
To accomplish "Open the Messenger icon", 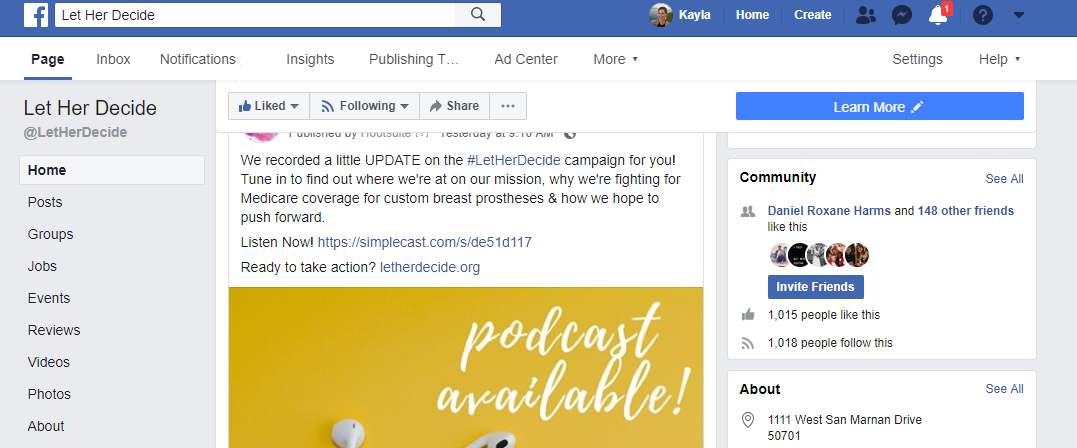I will [901, 15].
